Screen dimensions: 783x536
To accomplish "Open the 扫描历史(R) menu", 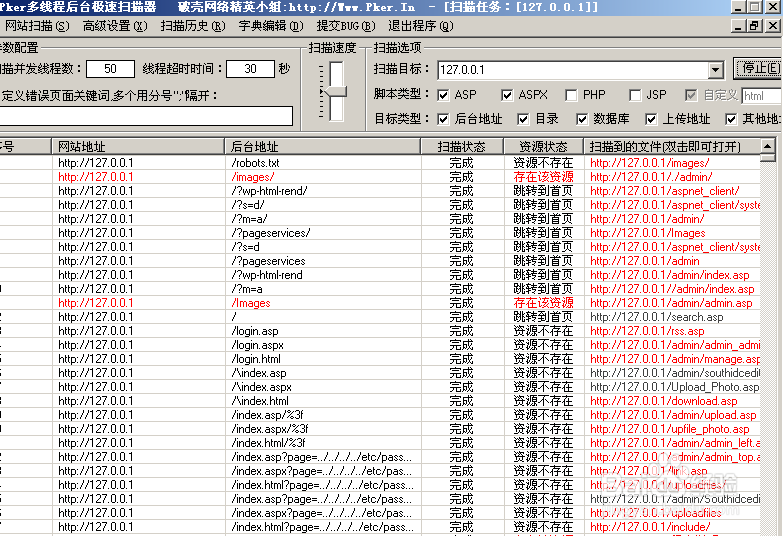I will (x=193, y=26).
